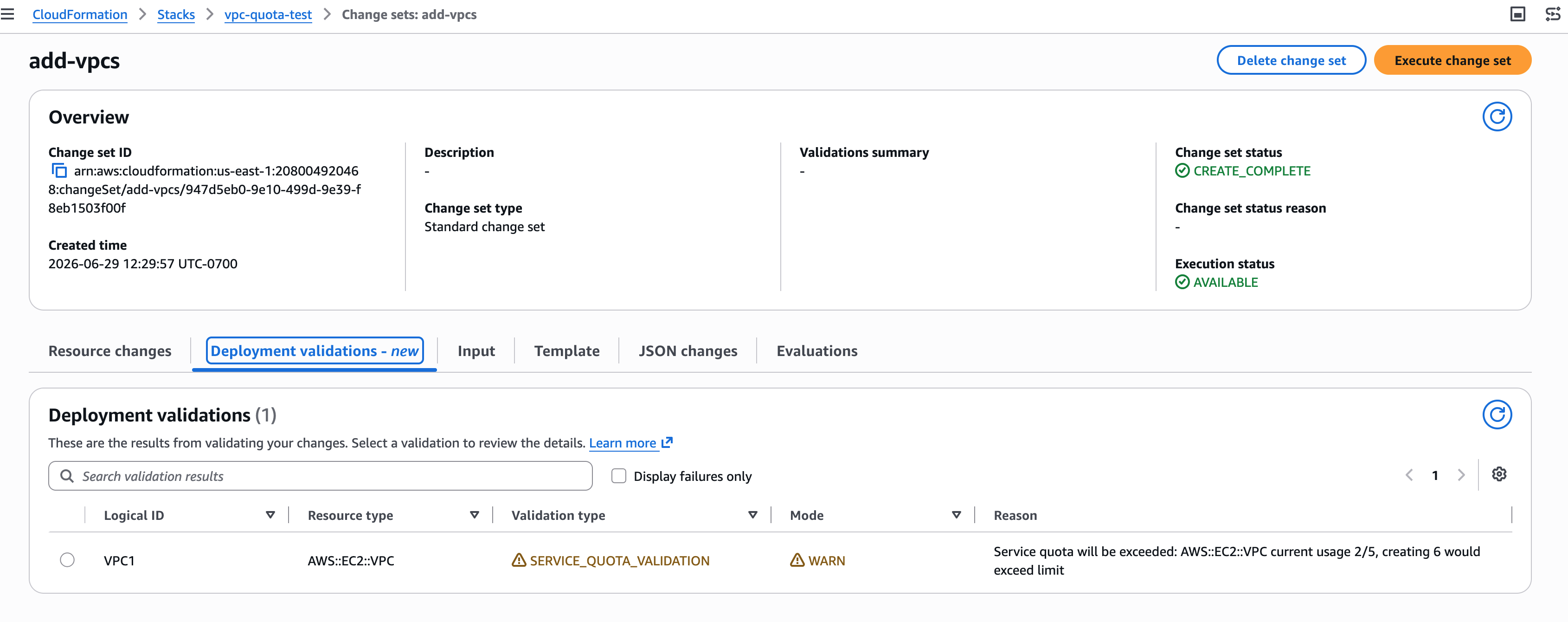This screenshot has height=622, width=1568.
Task: Sort by Logical ID column arrow
Action: tap(270, 515)
